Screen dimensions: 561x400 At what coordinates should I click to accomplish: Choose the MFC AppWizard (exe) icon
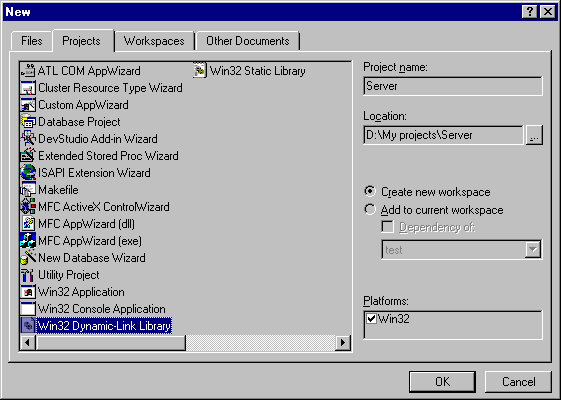28,241
